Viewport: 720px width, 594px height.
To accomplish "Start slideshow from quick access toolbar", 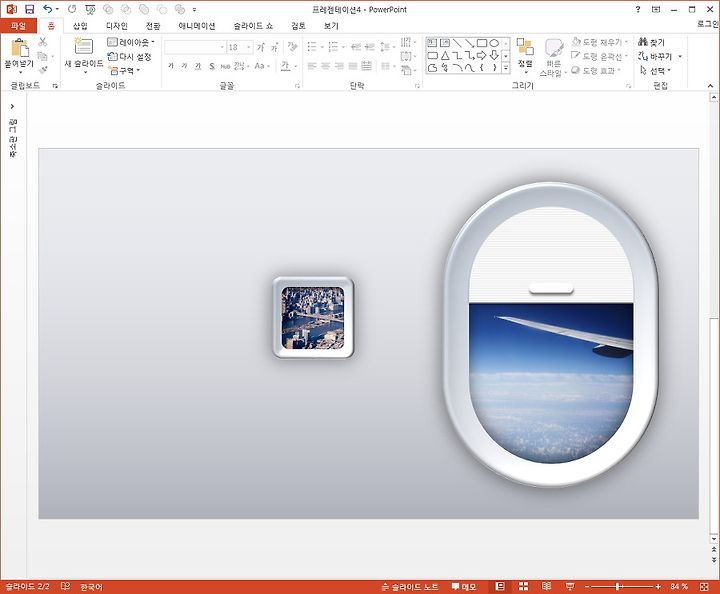I will tap(90, 9).
